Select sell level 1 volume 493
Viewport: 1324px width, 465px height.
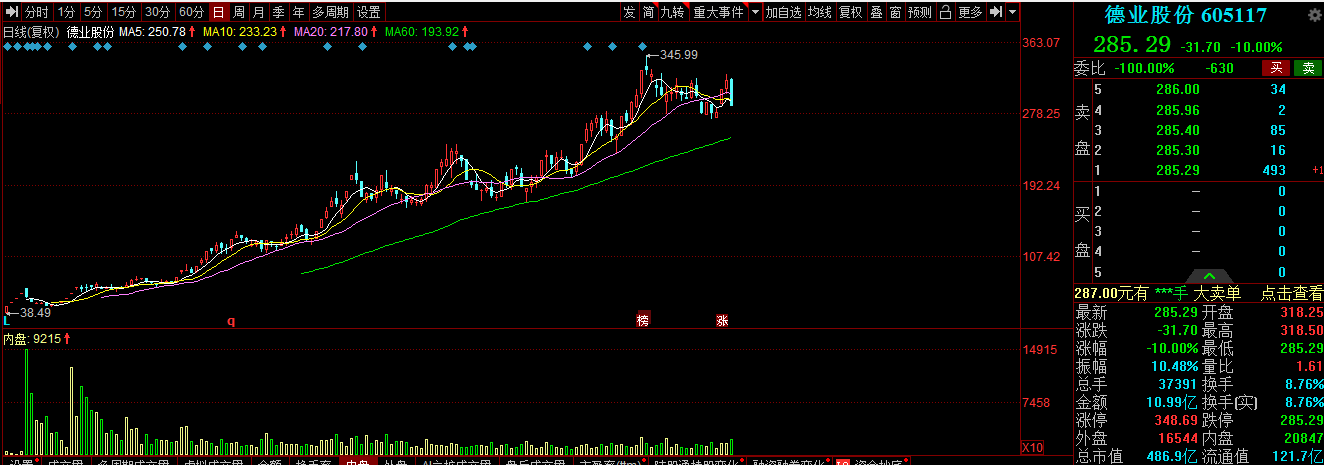1274,171
